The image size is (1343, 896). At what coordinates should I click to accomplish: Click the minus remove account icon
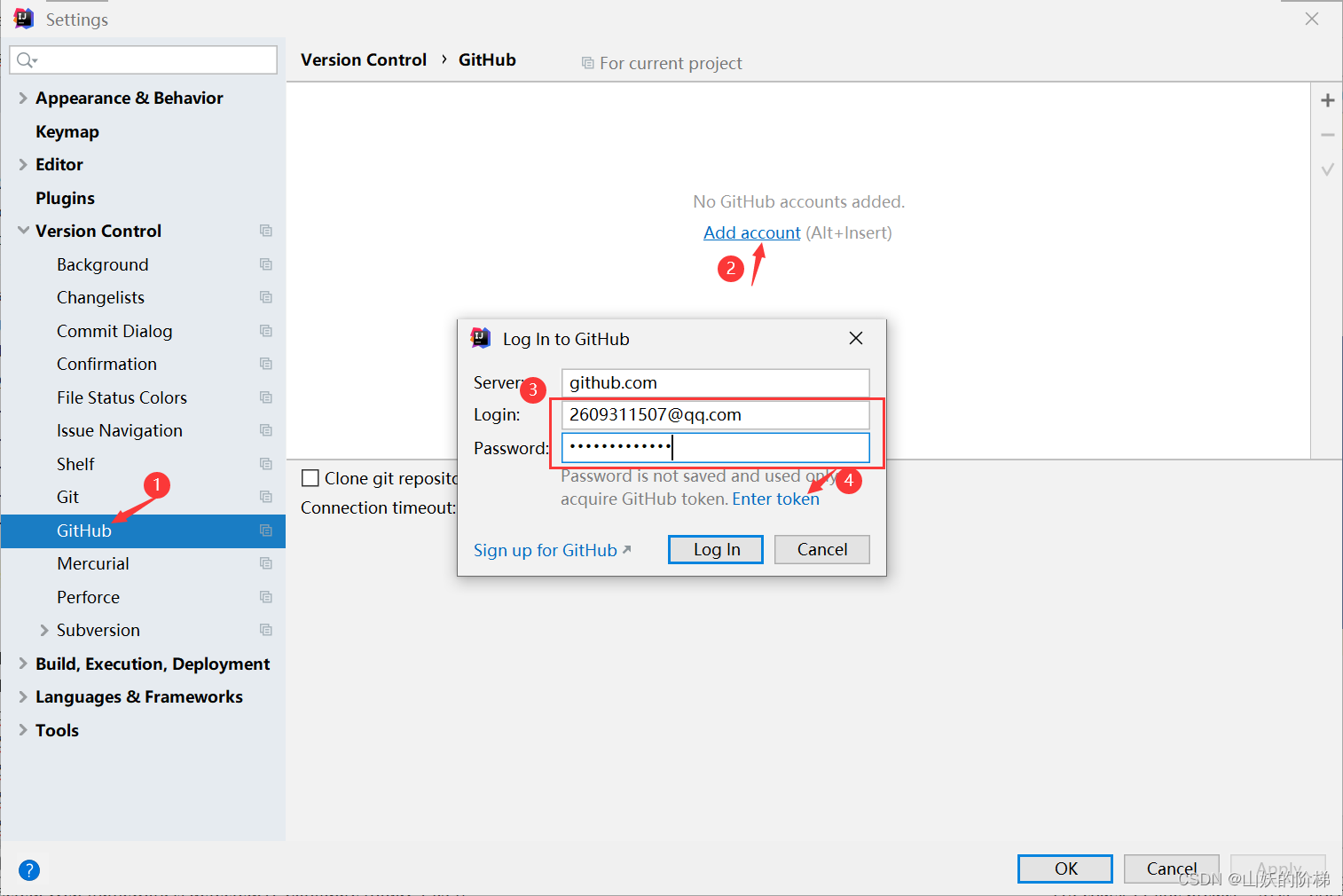1327,135
